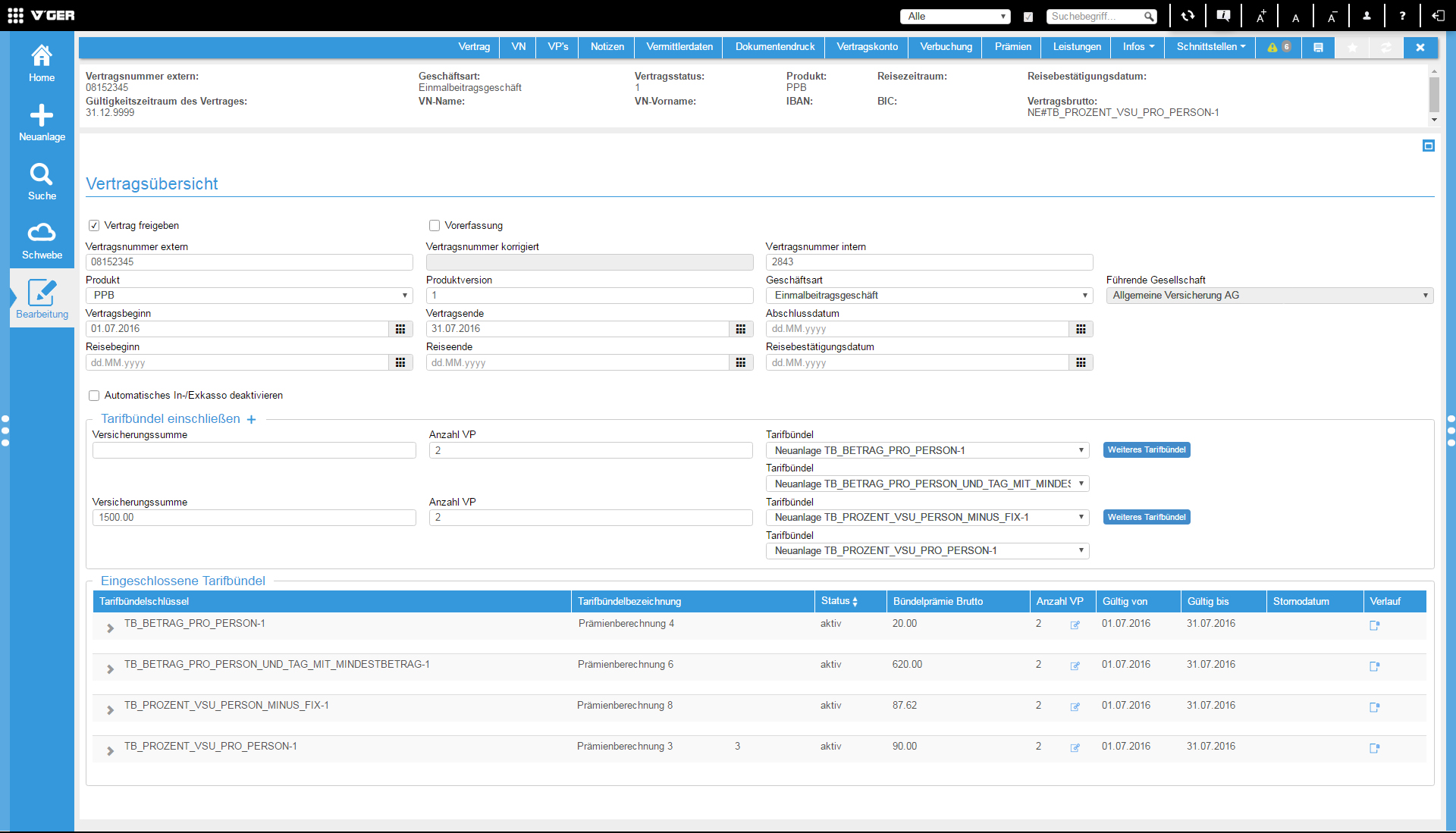Open the Vertragskonto tab
1456x833 pixels.
click(x=868, y=47)
